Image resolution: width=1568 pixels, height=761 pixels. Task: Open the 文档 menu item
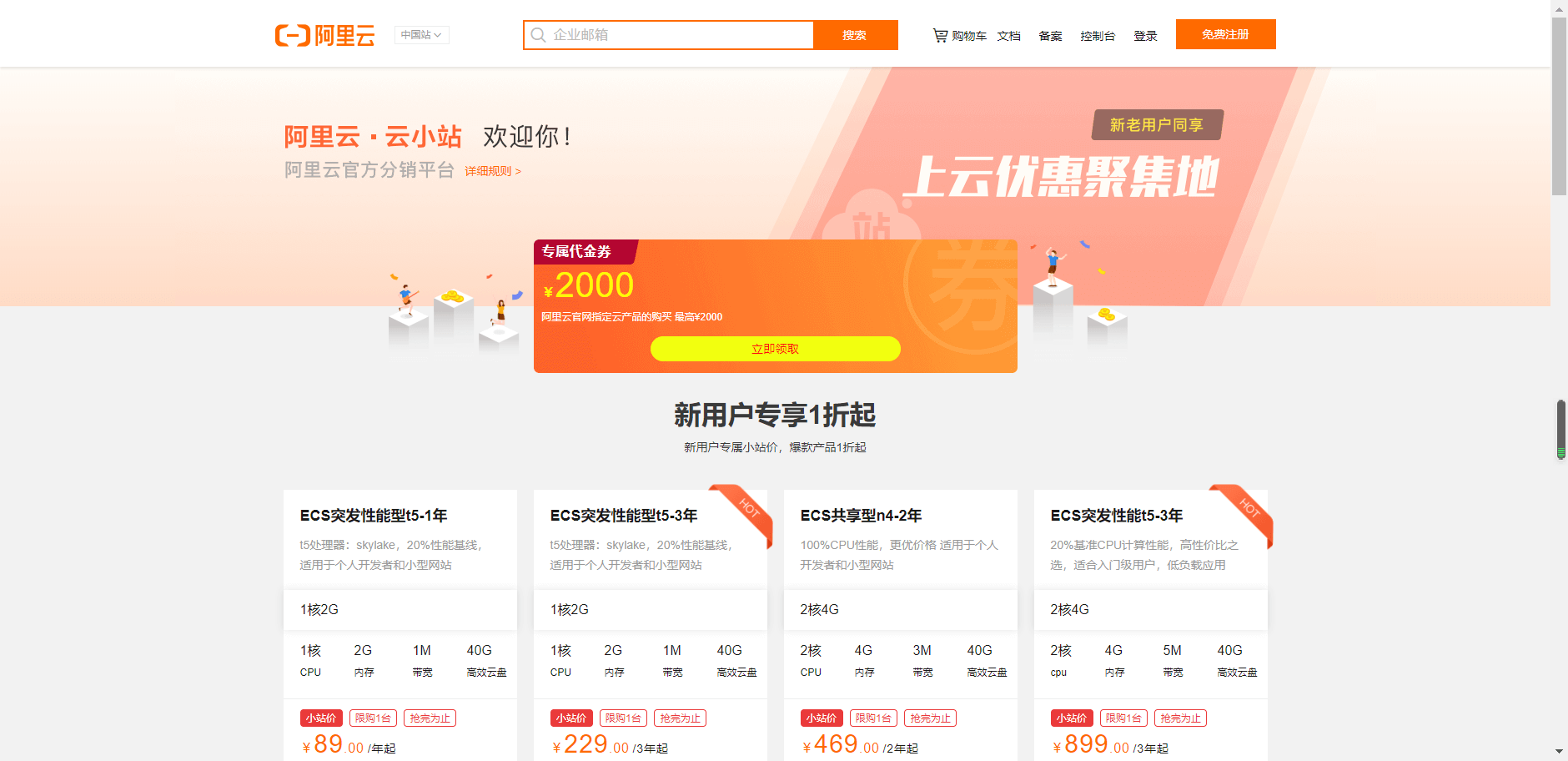point(1009,36)
